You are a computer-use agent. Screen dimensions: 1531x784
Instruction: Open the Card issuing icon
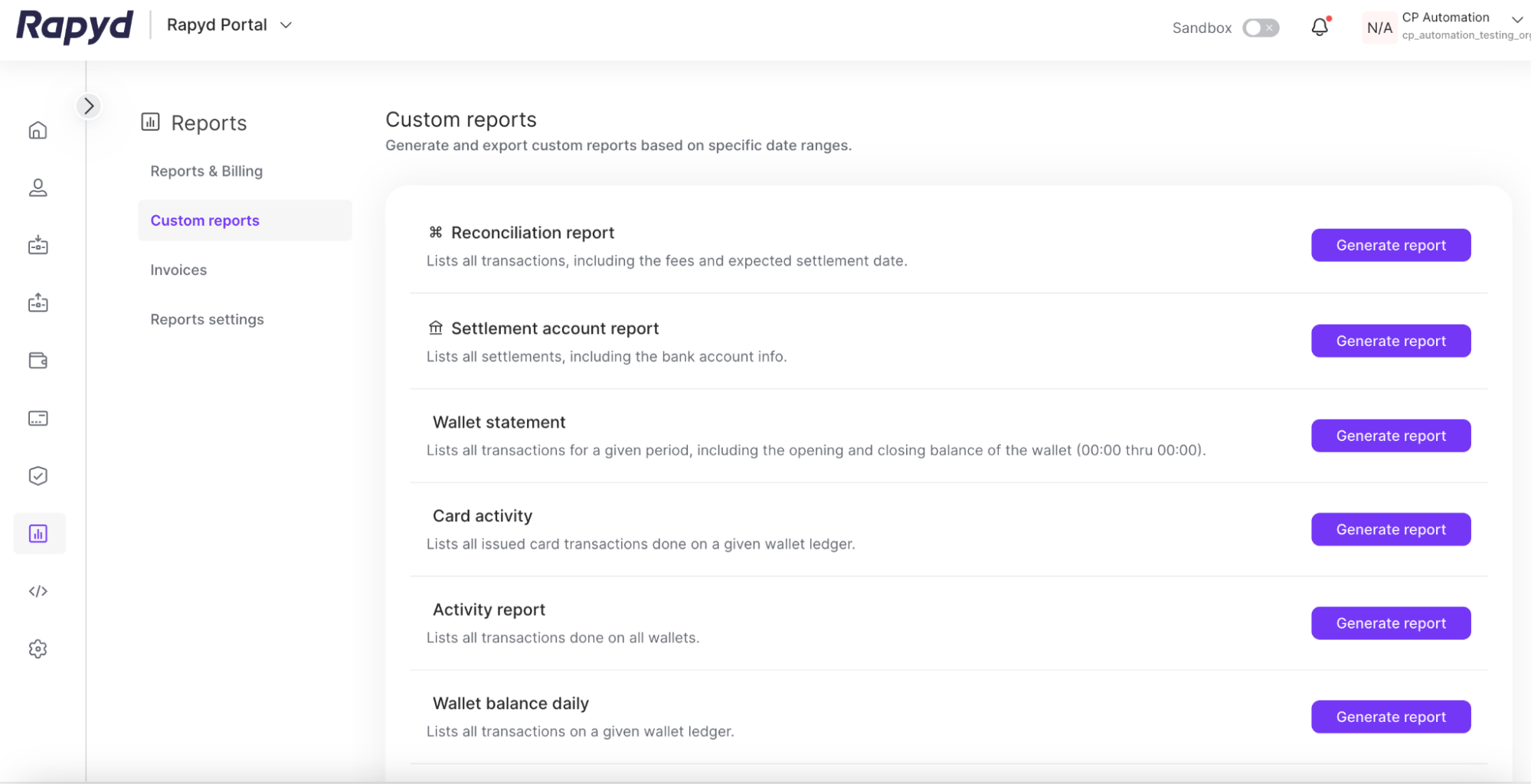(x=38, y=418)
